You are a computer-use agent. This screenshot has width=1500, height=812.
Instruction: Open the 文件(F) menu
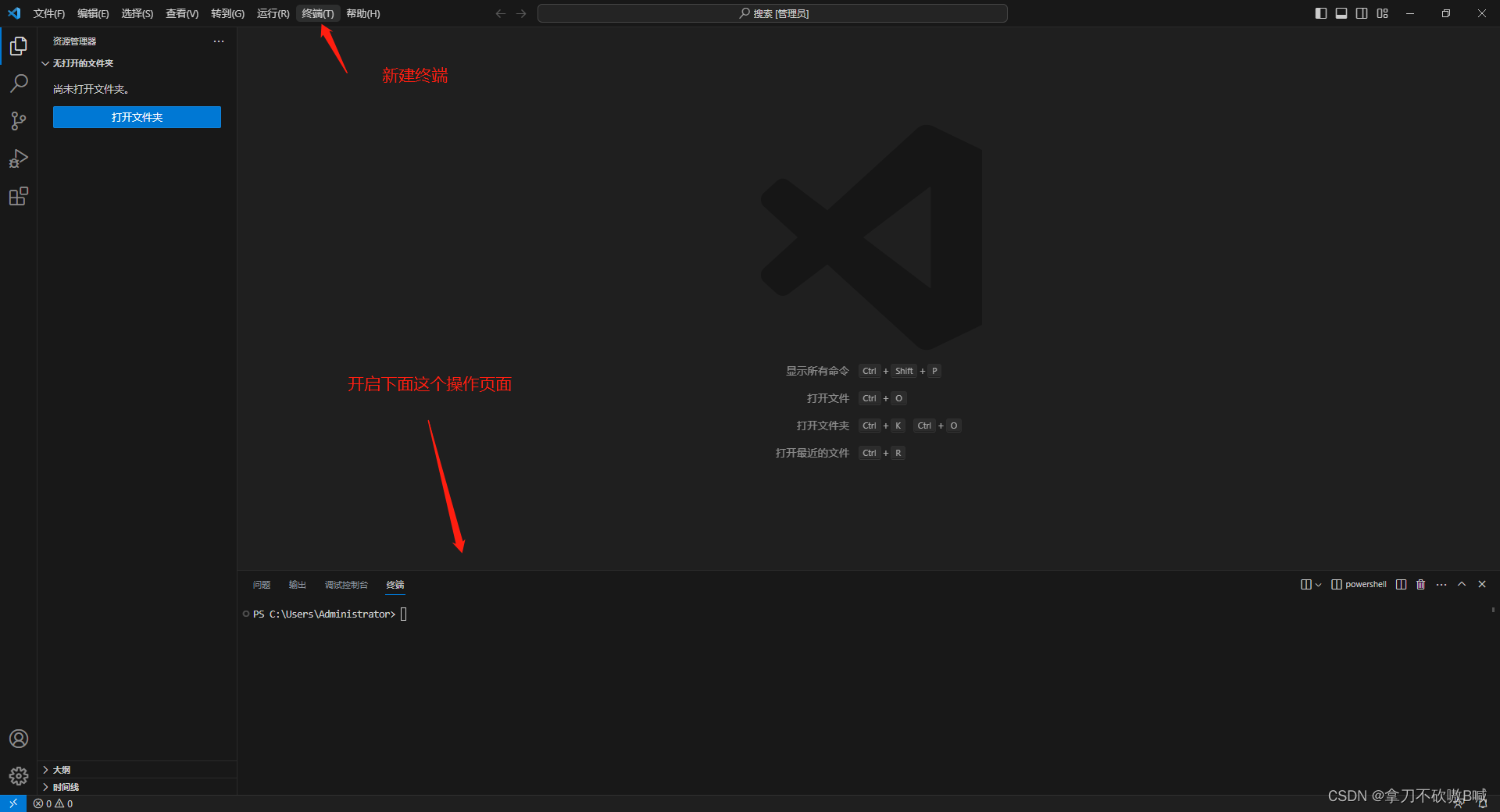click(48, 13)
